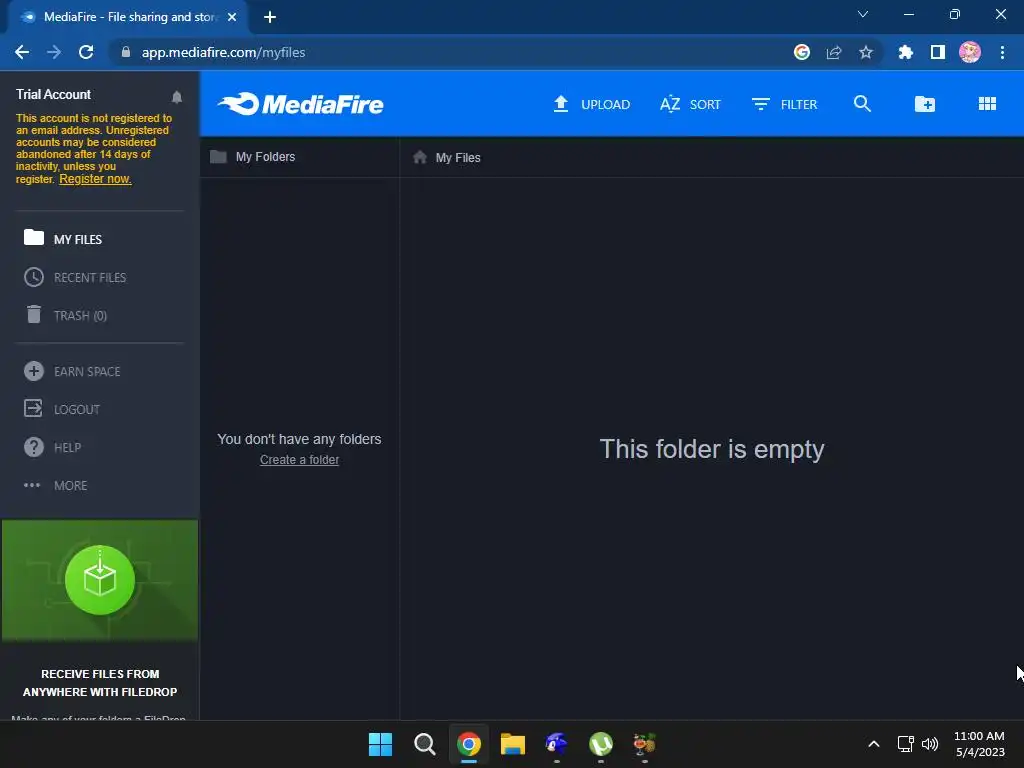Open uTorrent from the taskbar
The image size is (1024, 768).
tap(601, 744)
